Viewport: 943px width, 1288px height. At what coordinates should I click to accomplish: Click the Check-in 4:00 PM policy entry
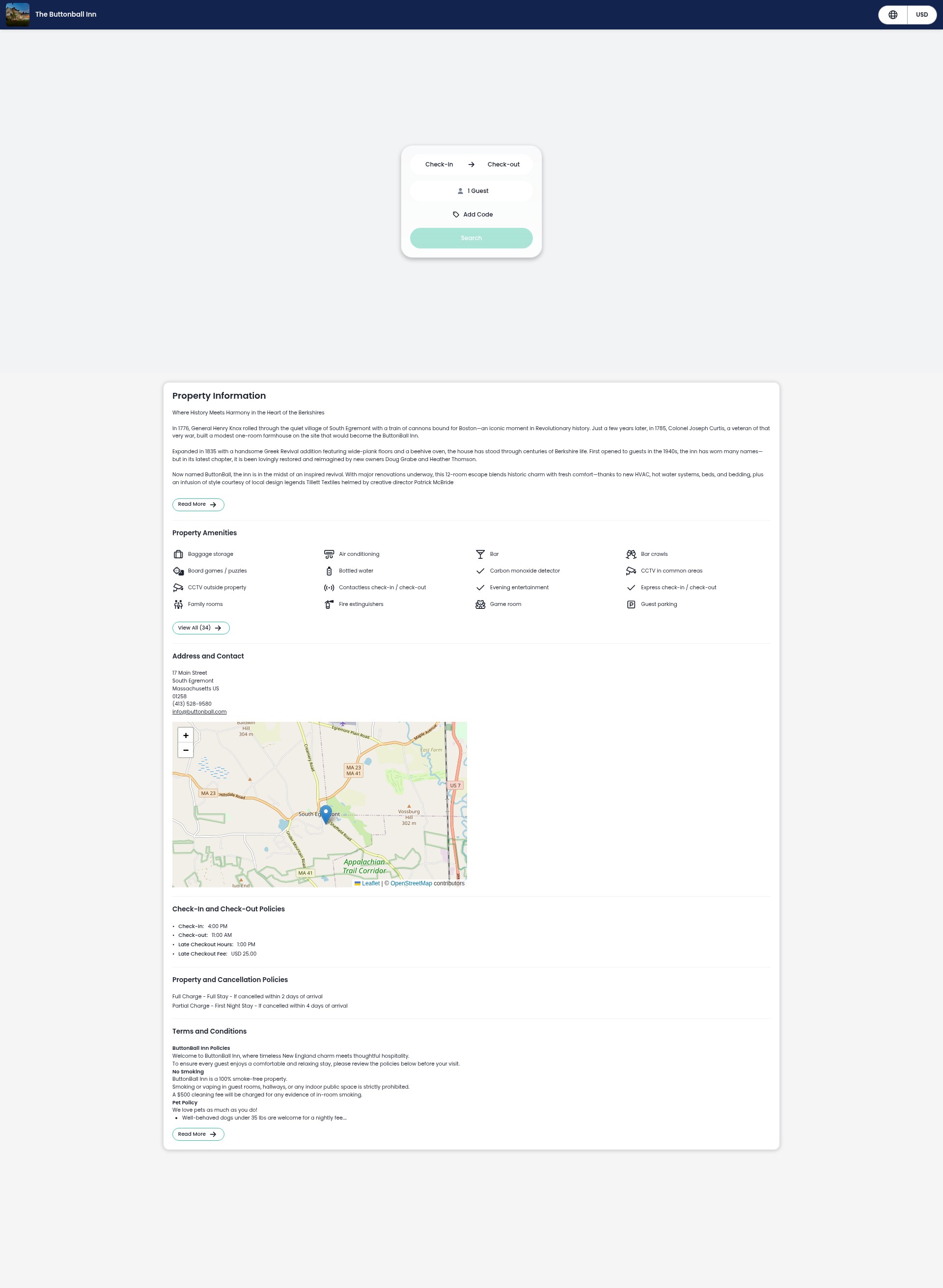click(203, 926)
